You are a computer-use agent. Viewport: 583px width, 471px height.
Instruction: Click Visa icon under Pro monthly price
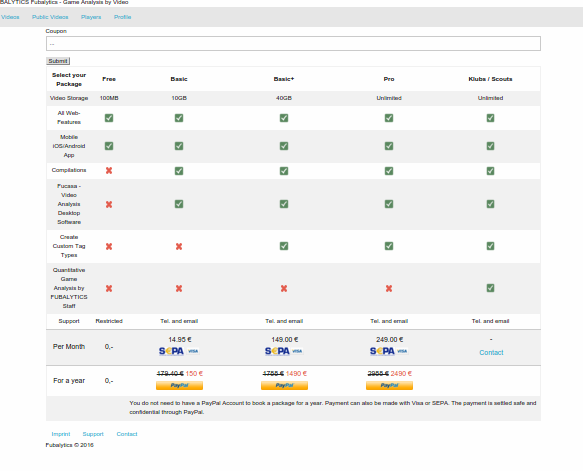pyautogui.click(x=402, y=351)
